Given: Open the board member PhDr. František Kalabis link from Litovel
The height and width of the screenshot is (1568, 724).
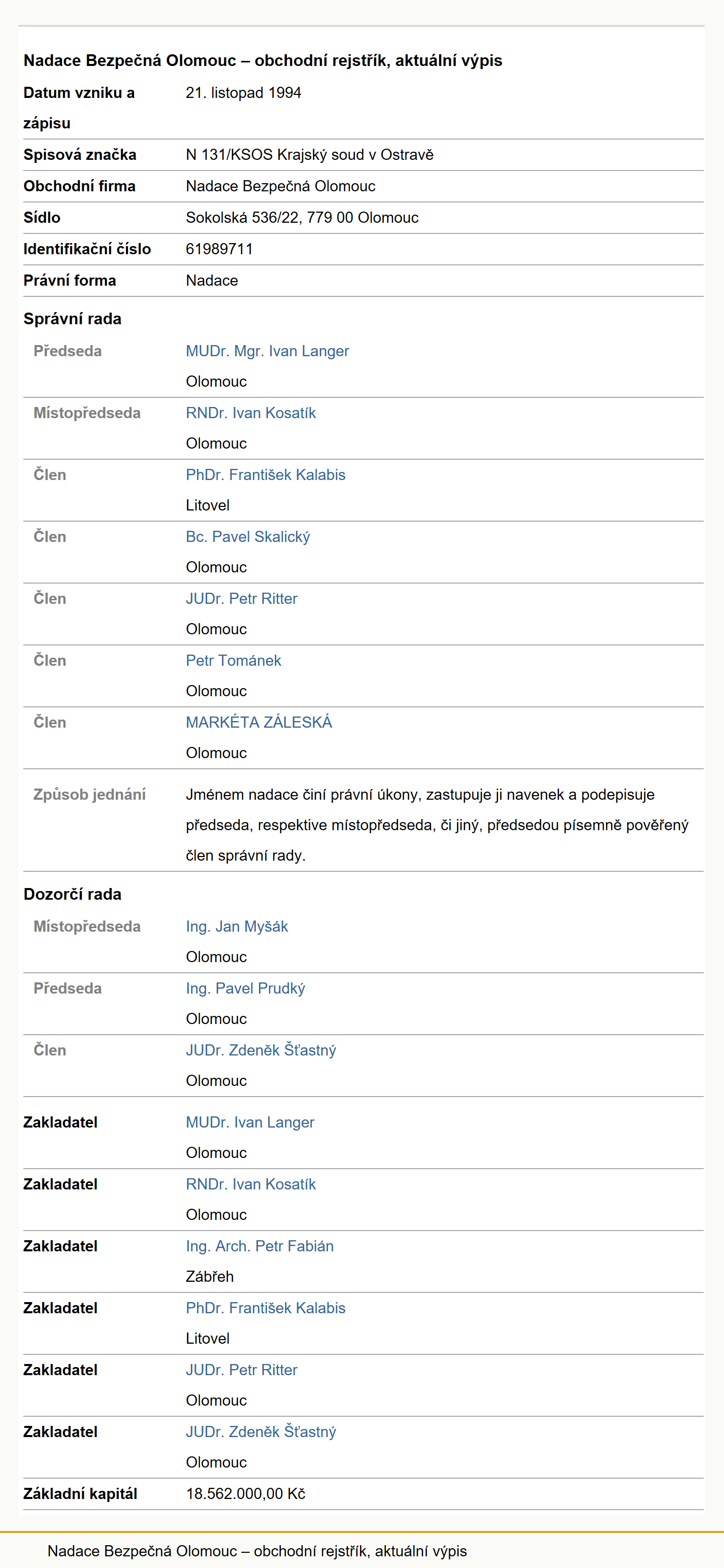Looking at the screenshot, I should (266, 475).
